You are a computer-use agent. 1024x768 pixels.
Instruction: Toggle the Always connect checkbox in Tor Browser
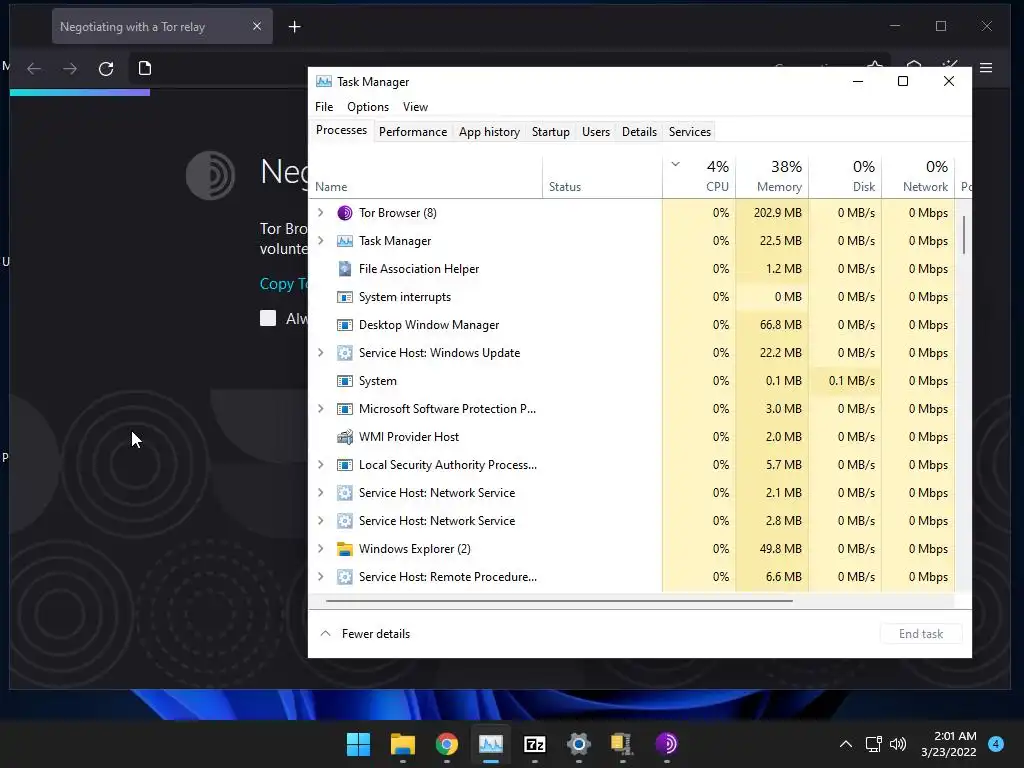268,318
